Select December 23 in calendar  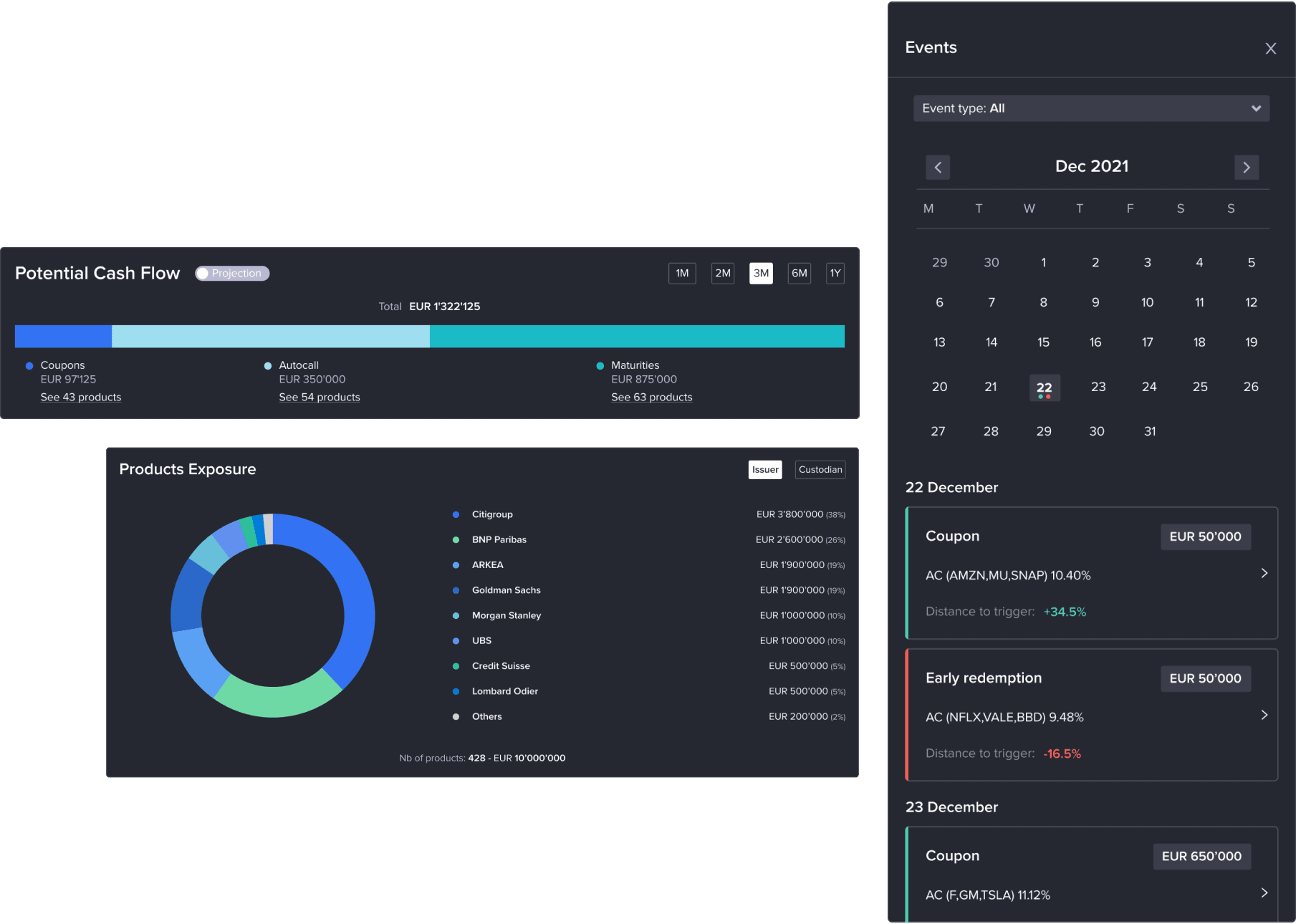[x=1098, y=387]
